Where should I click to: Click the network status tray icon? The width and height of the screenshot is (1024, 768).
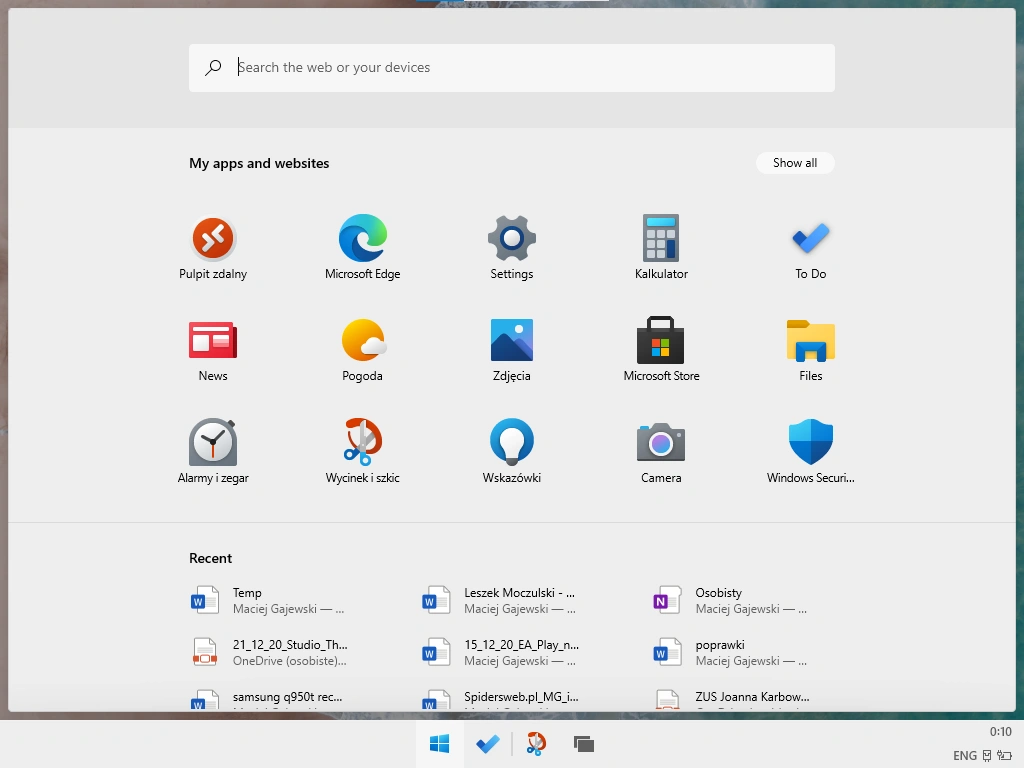click(x=987, y=756)
